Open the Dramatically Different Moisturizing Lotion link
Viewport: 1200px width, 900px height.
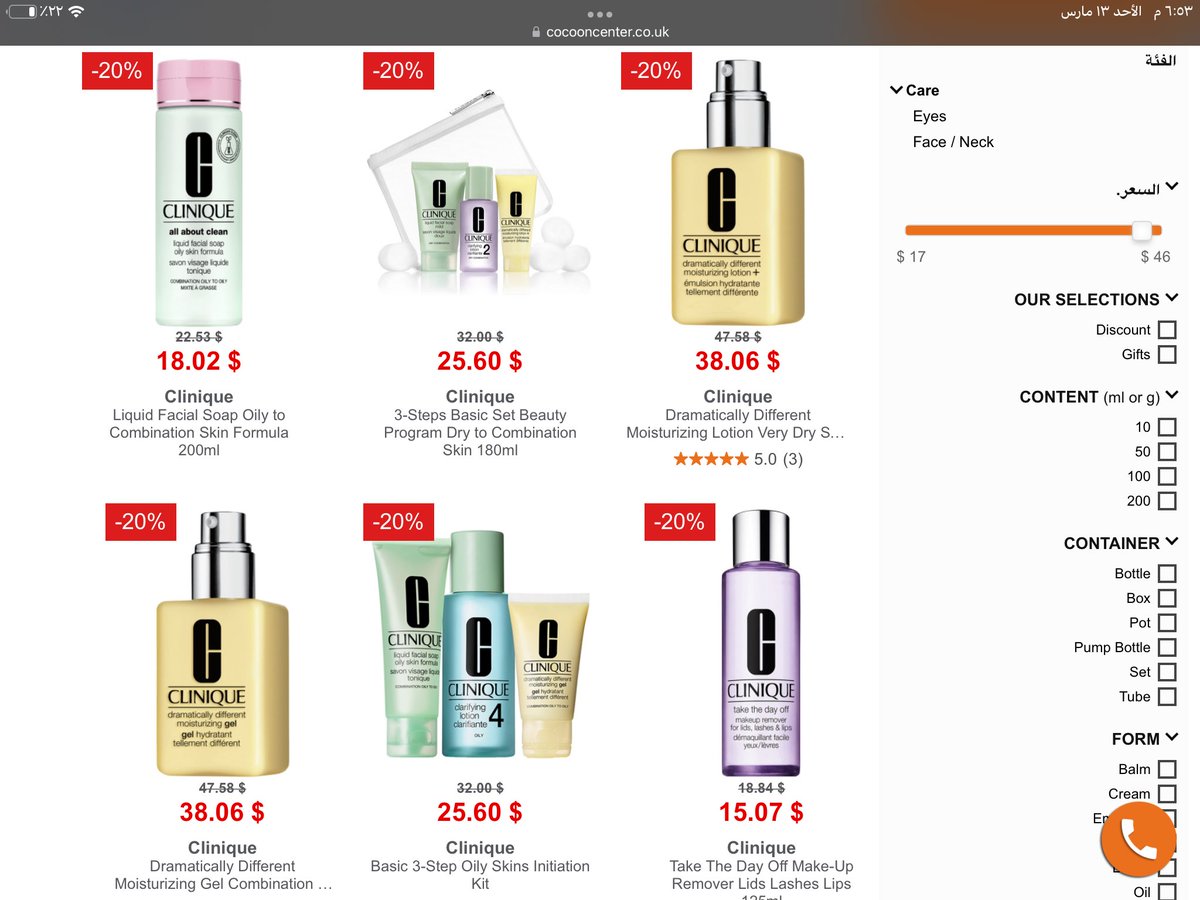(737, 424)
